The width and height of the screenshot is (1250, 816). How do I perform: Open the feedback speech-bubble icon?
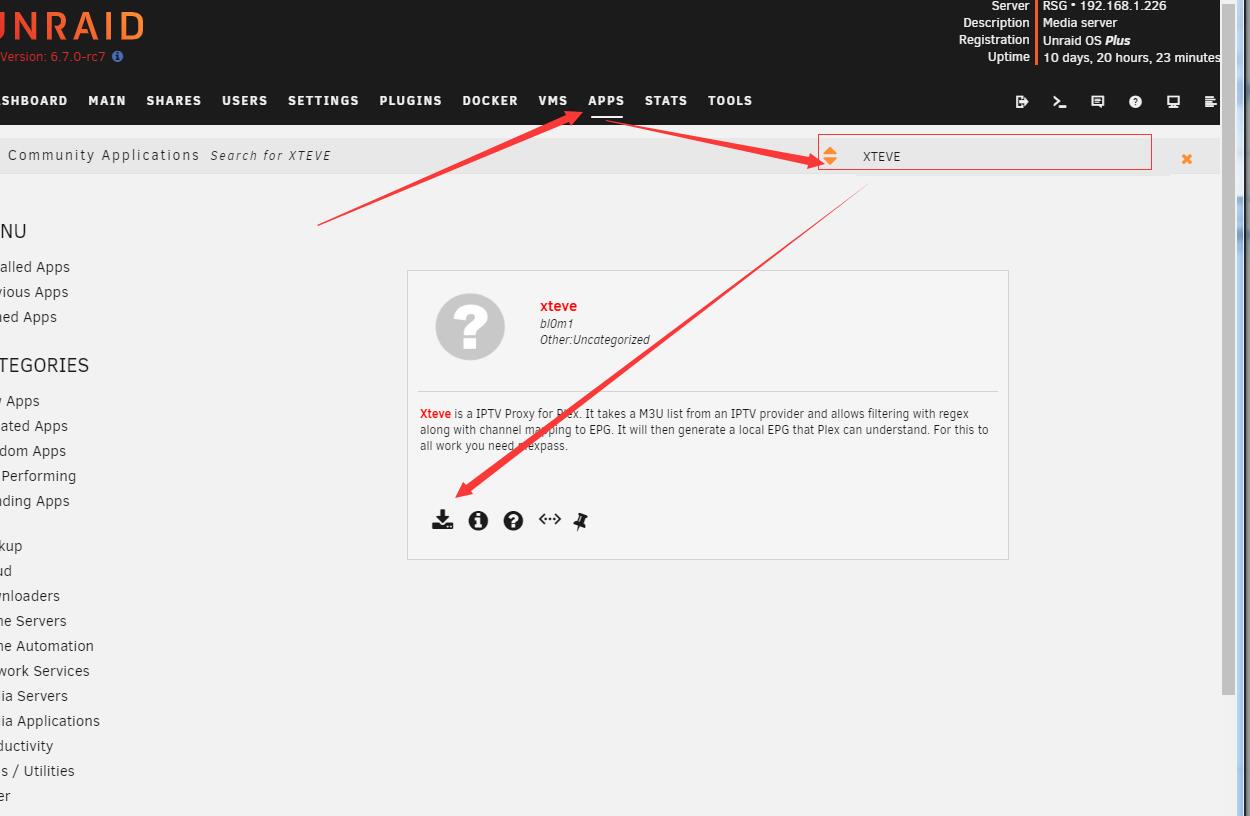pyautogui.click(x=1097, y=101)
